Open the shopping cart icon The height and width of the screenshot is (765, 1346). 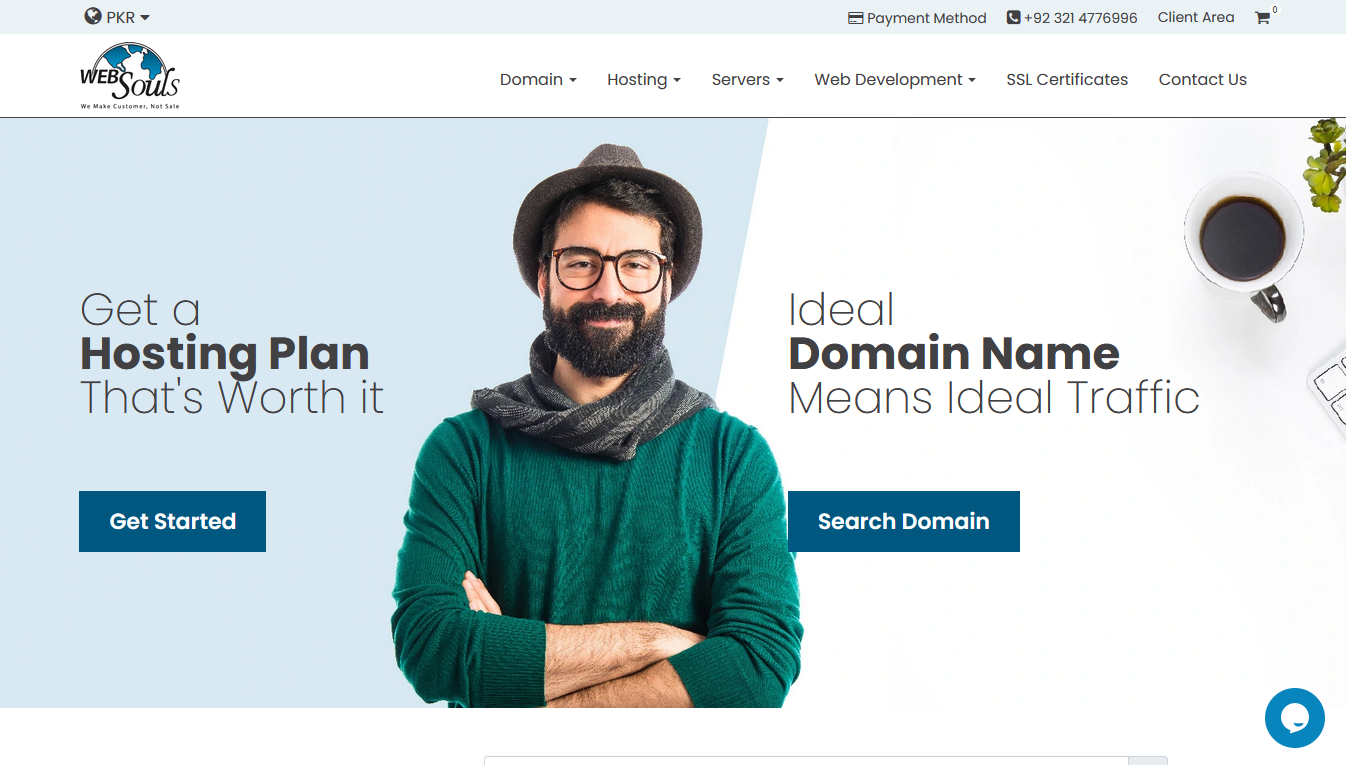click(1262, 18)
